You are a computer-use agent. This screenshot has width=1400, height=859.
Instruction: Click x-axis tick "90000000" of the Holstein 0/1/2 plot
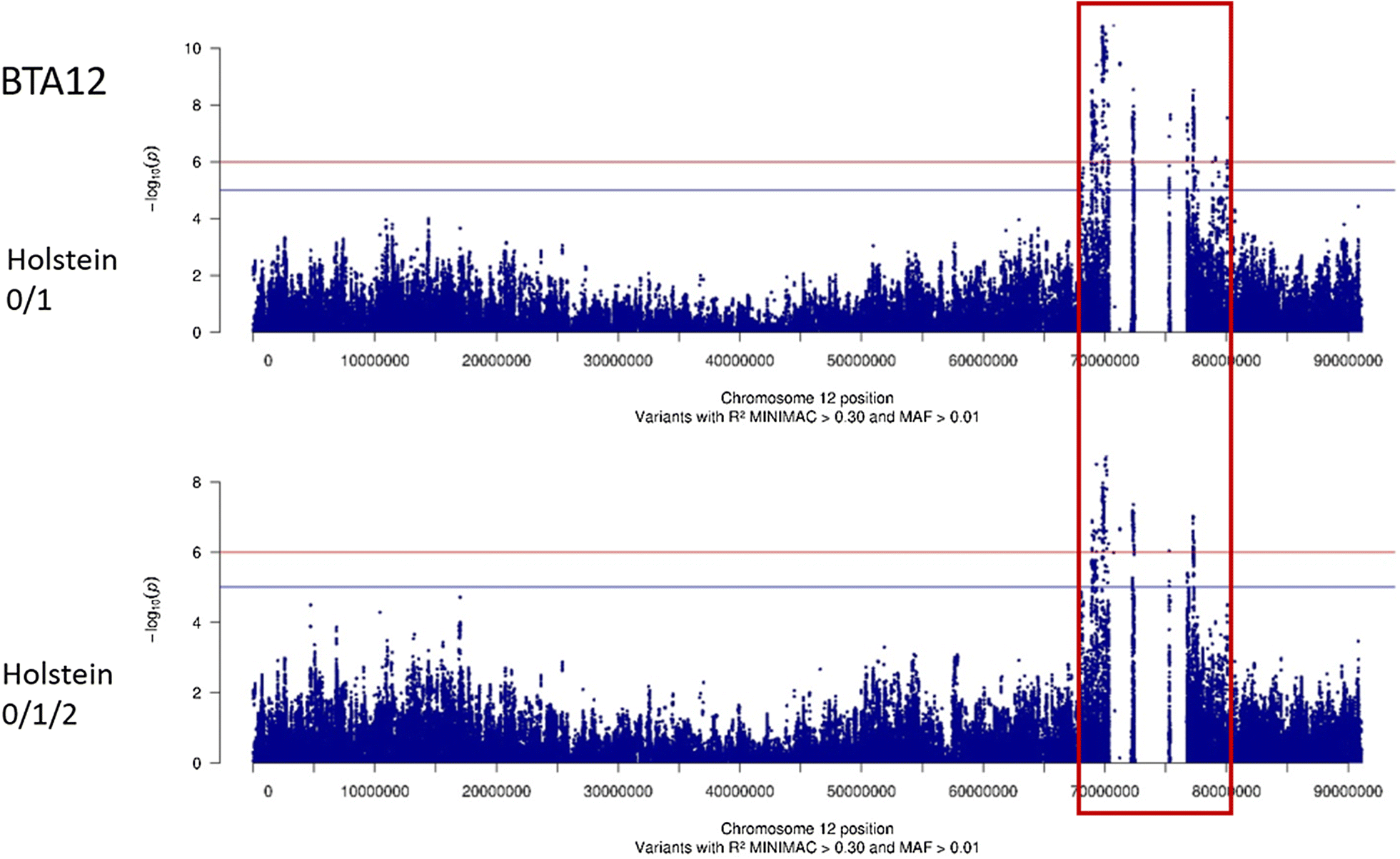(x=1348, y=791)
